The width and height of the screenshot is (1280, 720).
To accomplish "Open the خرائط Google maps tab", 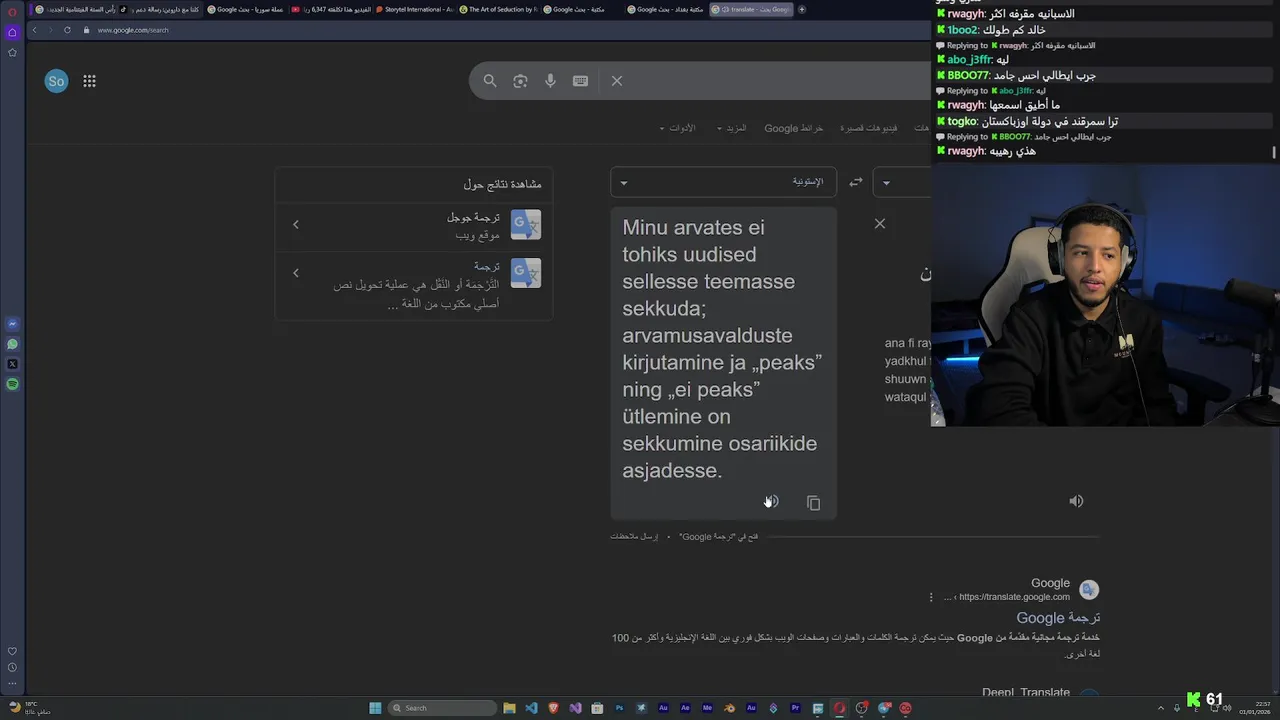I will coord(794,128).
